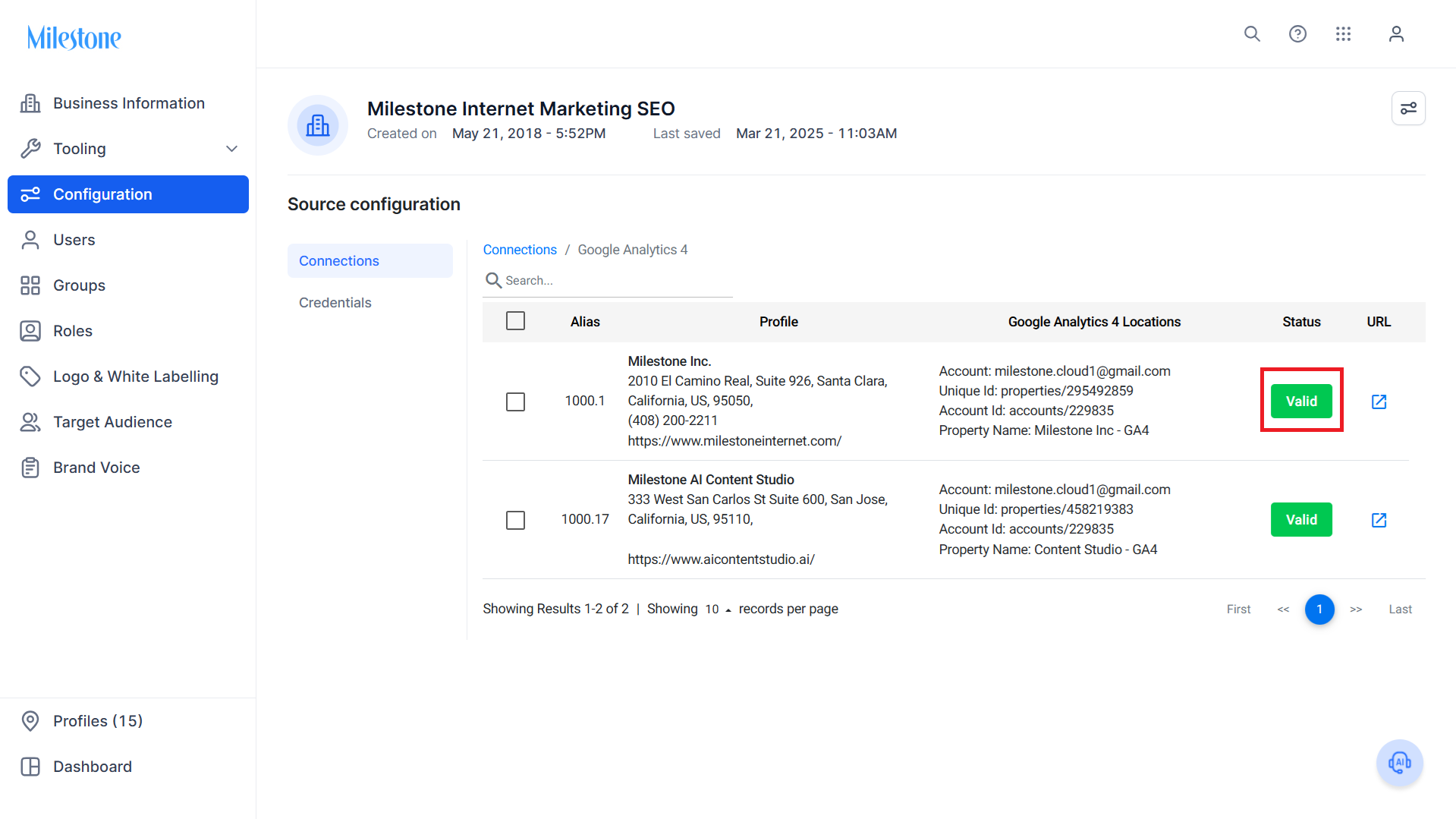Open Dashboard in sidebar
The width and height of the screenshot is (1456, 819).
(x=128, y=767)
